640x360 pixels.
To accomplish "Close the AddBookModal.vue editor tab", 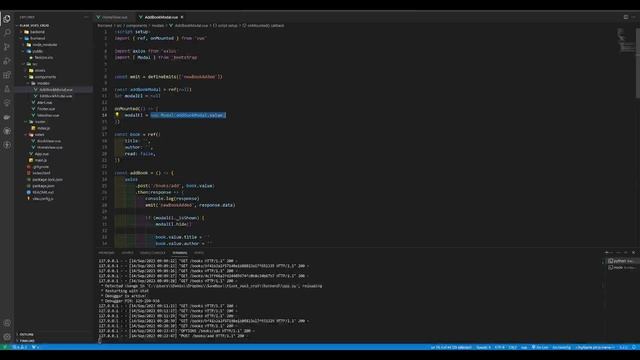I will (182, 17).
